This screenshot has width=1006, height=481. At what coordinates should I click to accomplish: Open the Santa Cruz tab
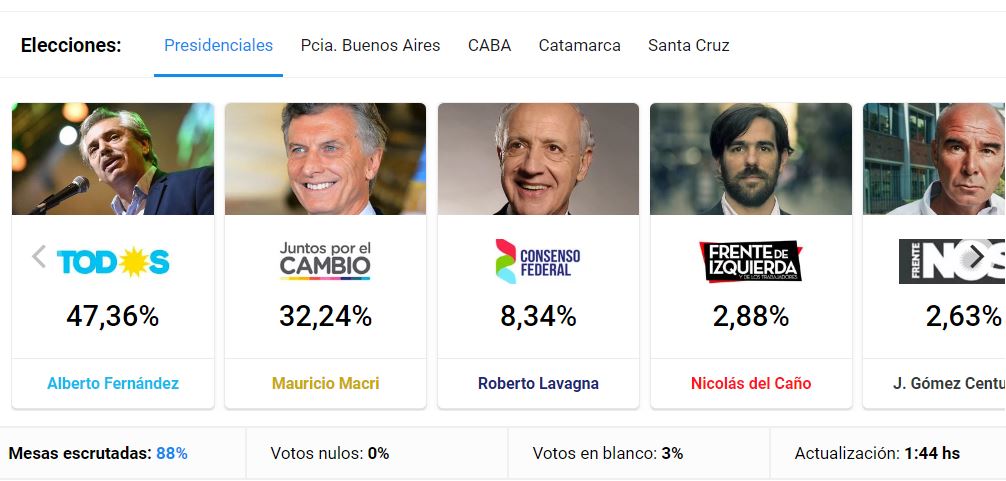[x=688, y=45]
